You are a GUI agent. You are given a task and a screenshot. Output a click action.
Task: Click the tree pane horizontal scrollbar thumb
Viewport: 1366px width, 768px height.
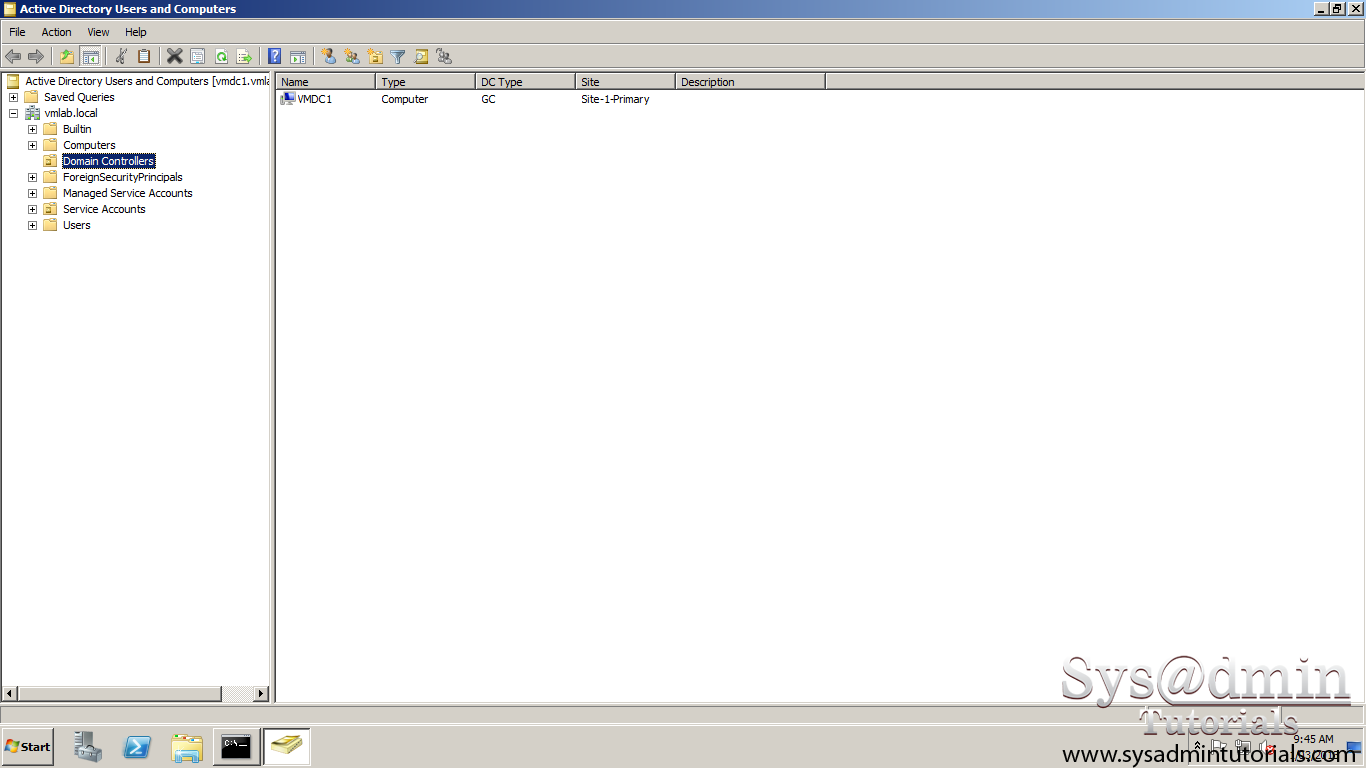pos(120,693)
